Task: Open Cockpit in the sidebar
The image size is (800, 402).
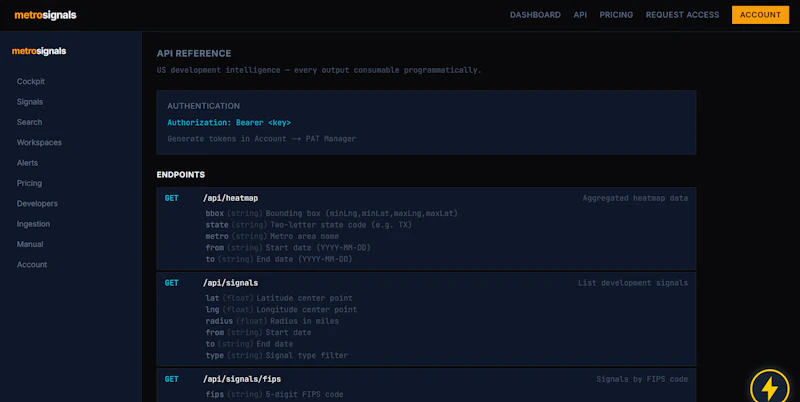Action: [x=31, y=82]
